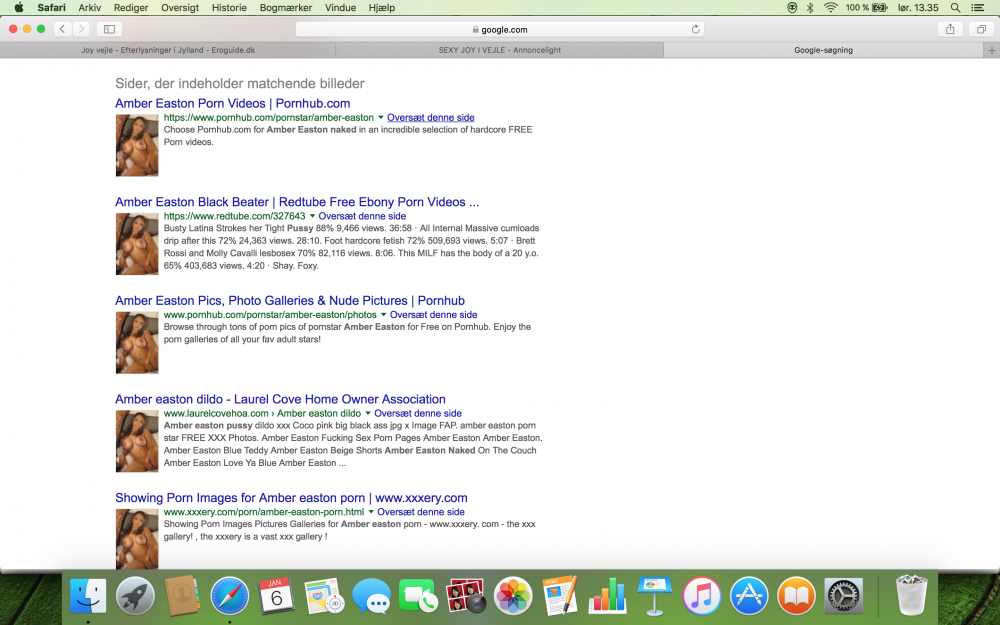The height and width of the screenshot is (625, 1000).
Task: Click the Safari compass icon in the Dock
Action: tap(230, 596)
